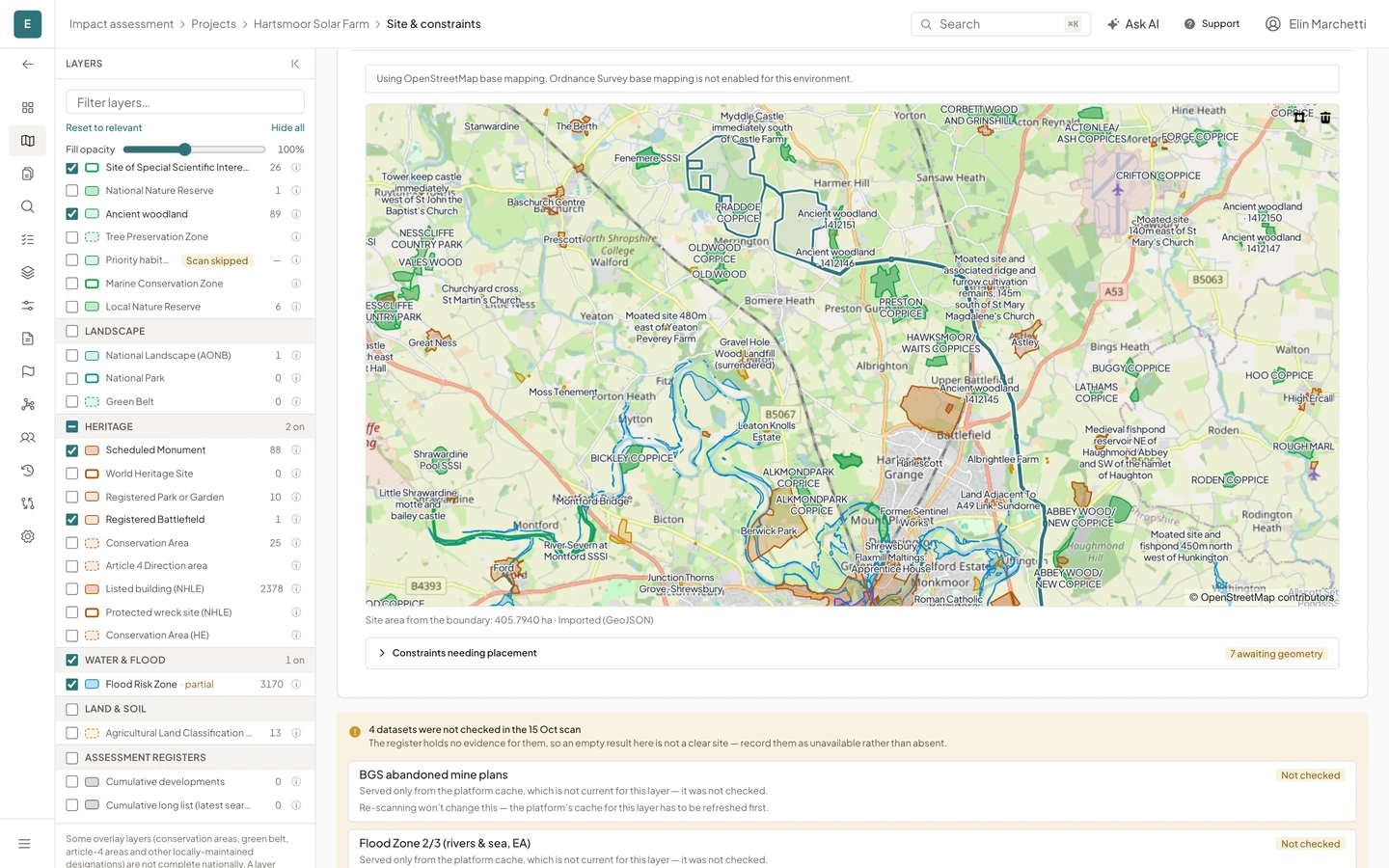Enable the Registered Park or Garden layer
The image size is (1389, 868).
72,498
